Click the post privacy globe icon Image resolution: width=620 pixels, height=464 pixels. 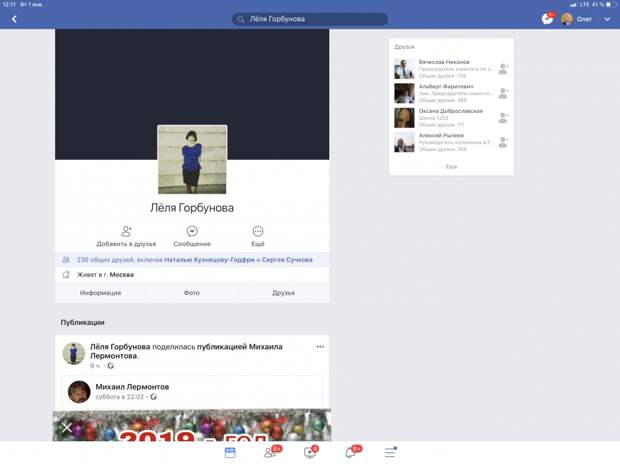pyautogui.click(x=111, y=366)
